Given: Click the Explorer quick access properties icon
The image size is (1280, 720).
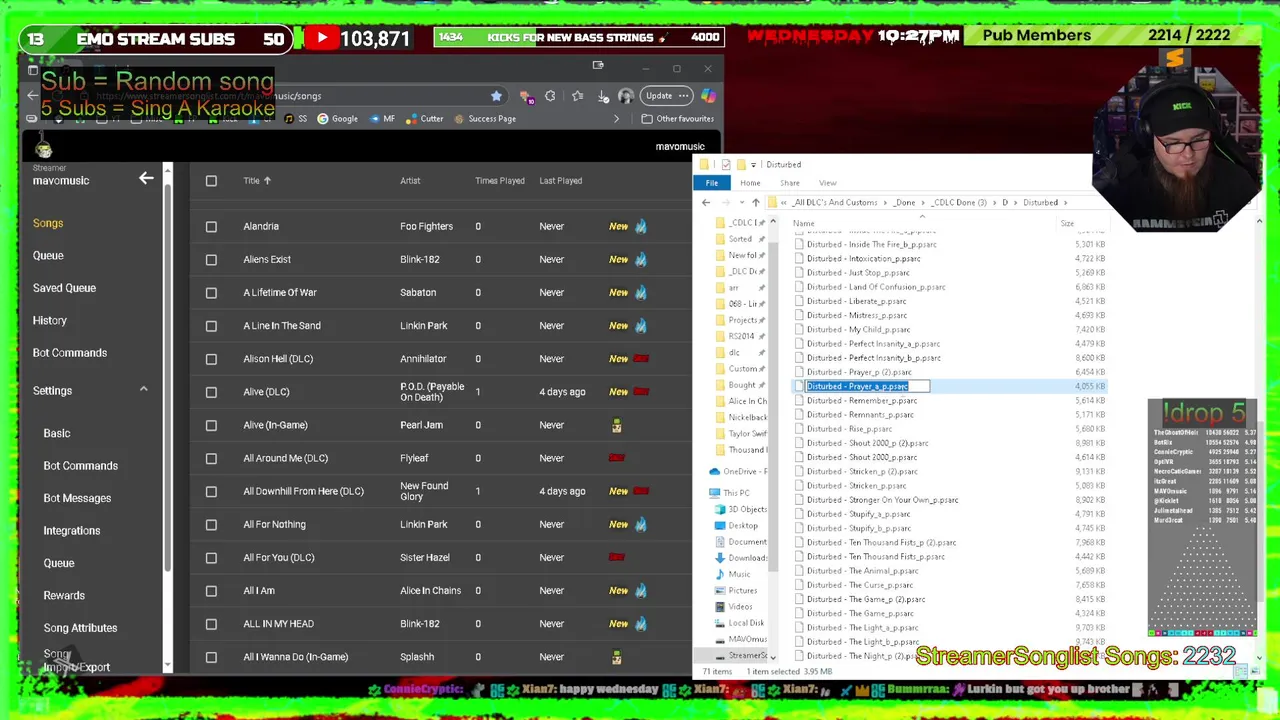Looking at the screenshot, I should click(727, 164).
